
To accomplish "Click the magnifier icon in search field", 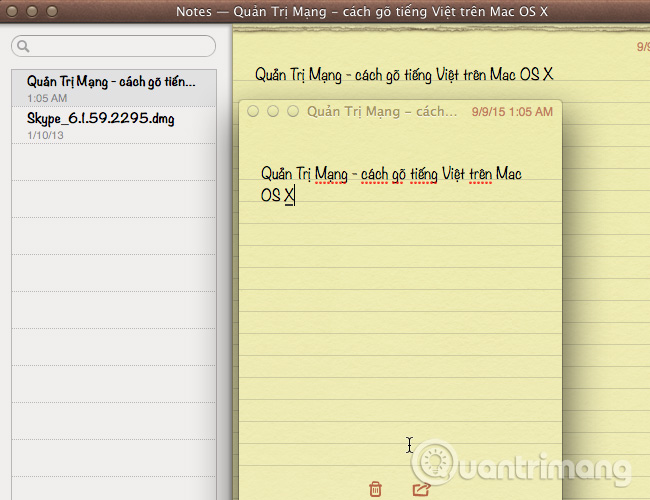I will pyautogui.click(x=23, y=46).
